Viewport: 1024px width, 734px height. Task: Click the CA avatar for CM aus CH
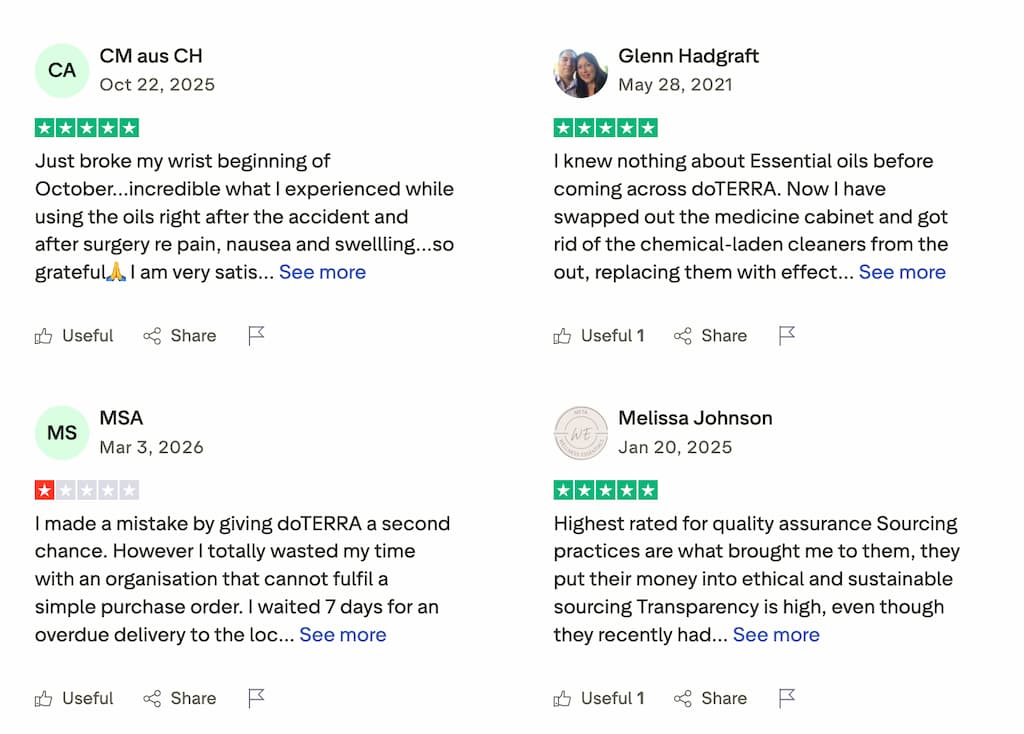pos(62,70)
